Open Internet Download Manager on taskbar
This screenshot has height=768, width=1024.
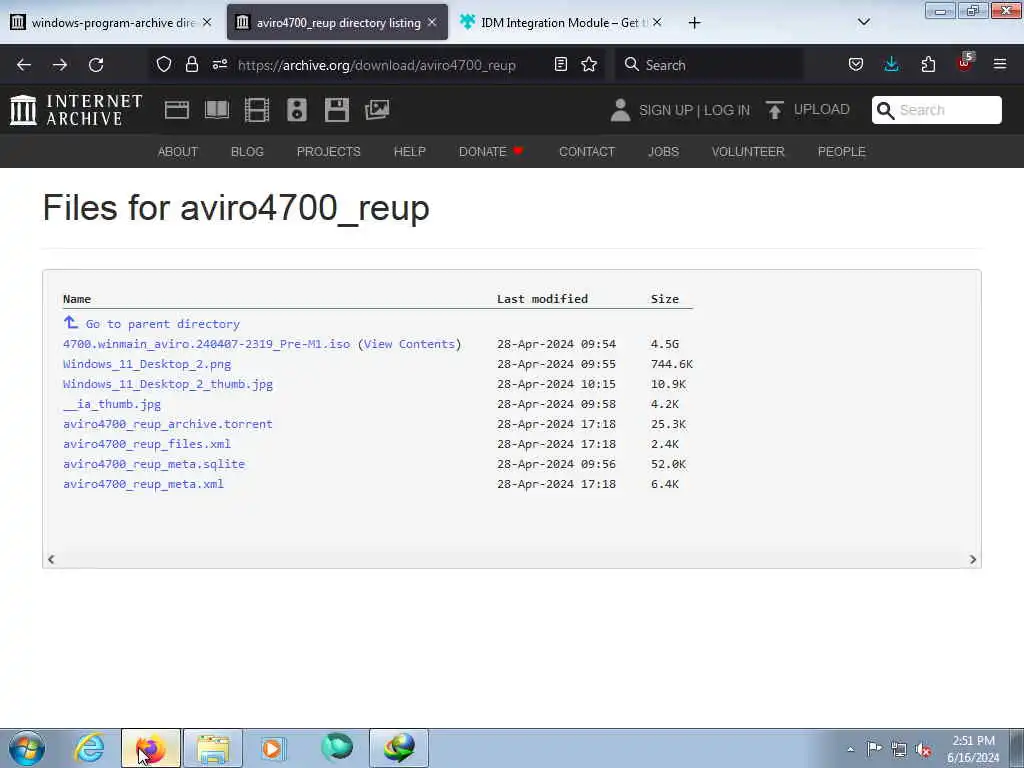[399, 748]
